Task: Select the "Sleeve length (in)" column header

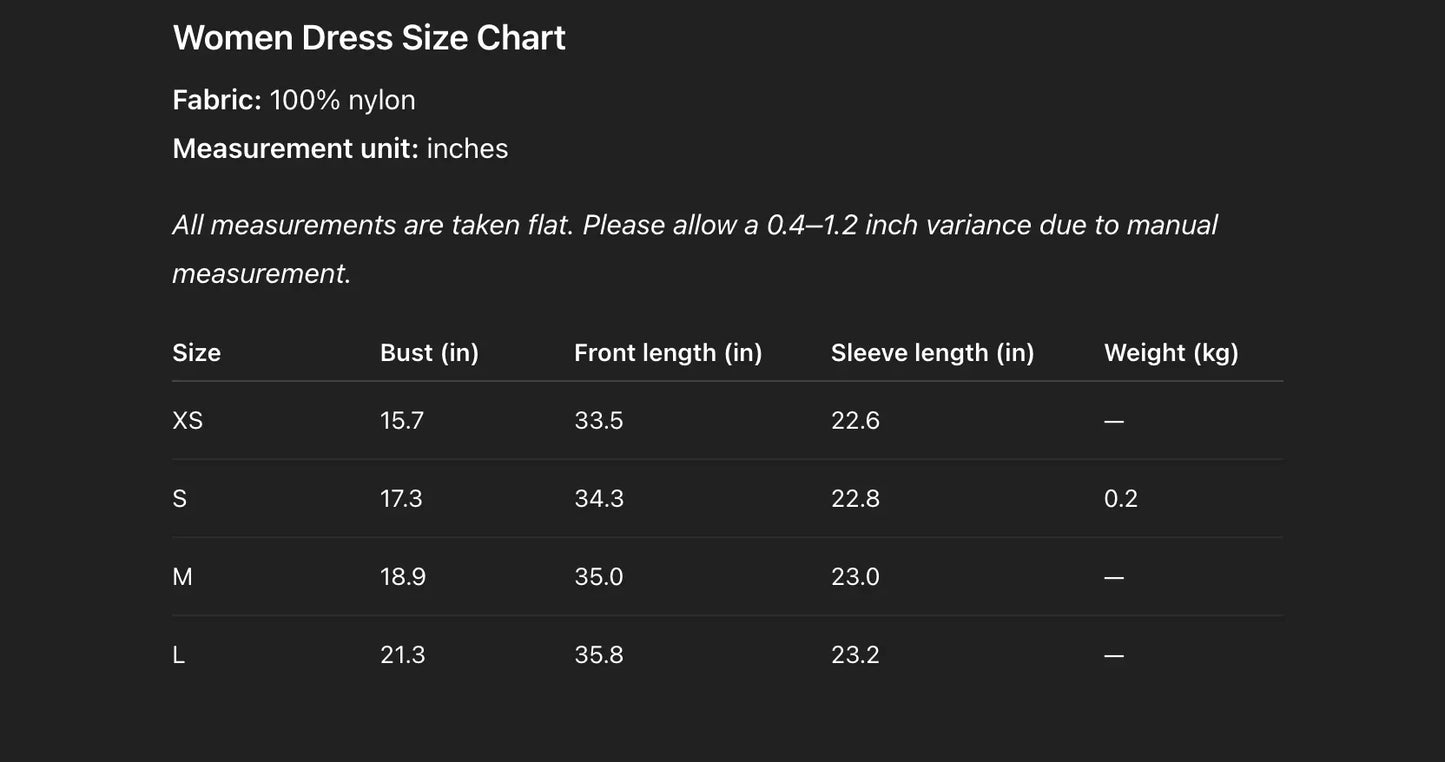Action: coord(932,353)
